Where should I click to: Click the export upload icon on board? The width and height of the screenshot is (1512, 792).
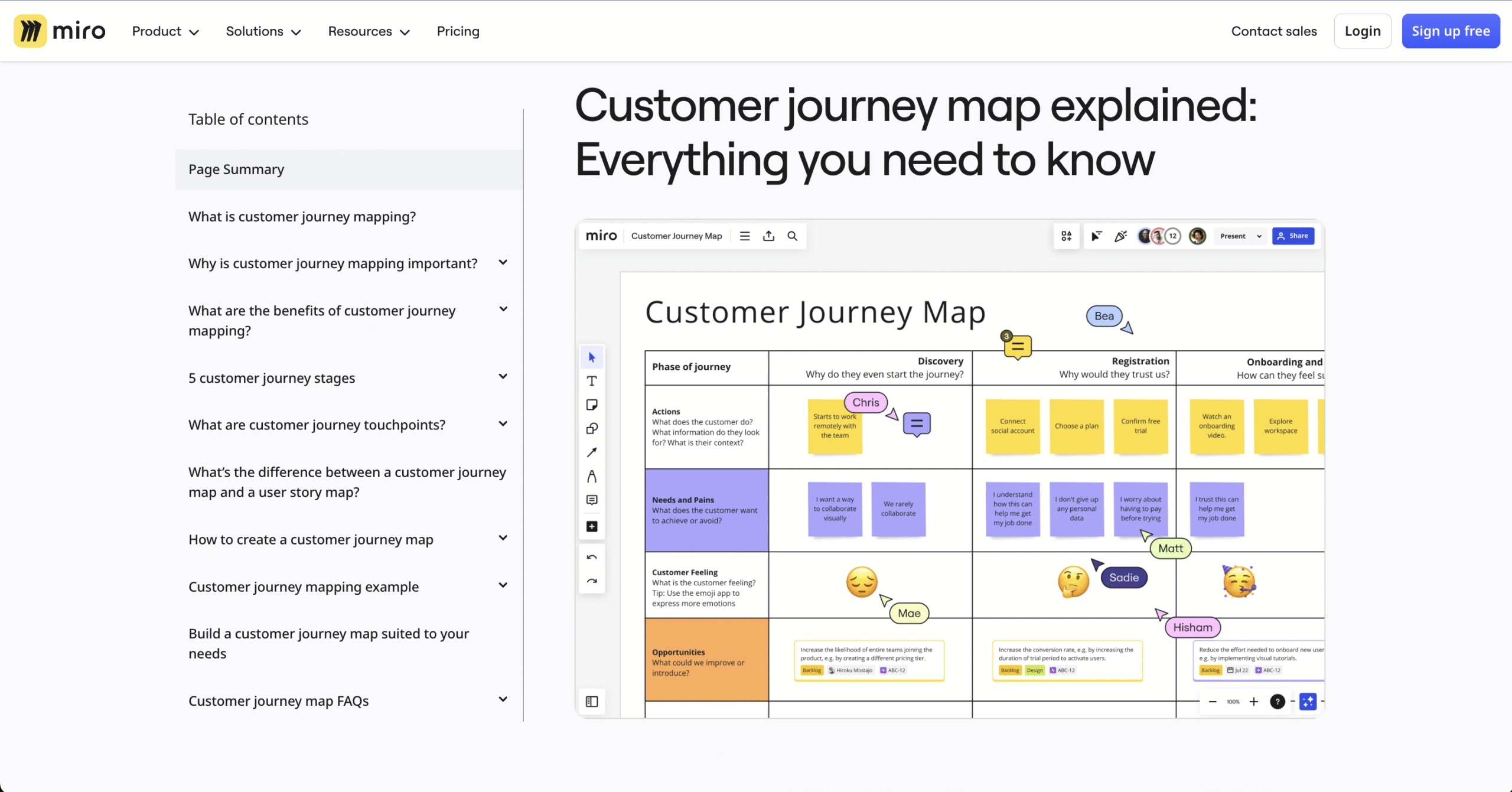pyautogui.click(x=768, y=236)
